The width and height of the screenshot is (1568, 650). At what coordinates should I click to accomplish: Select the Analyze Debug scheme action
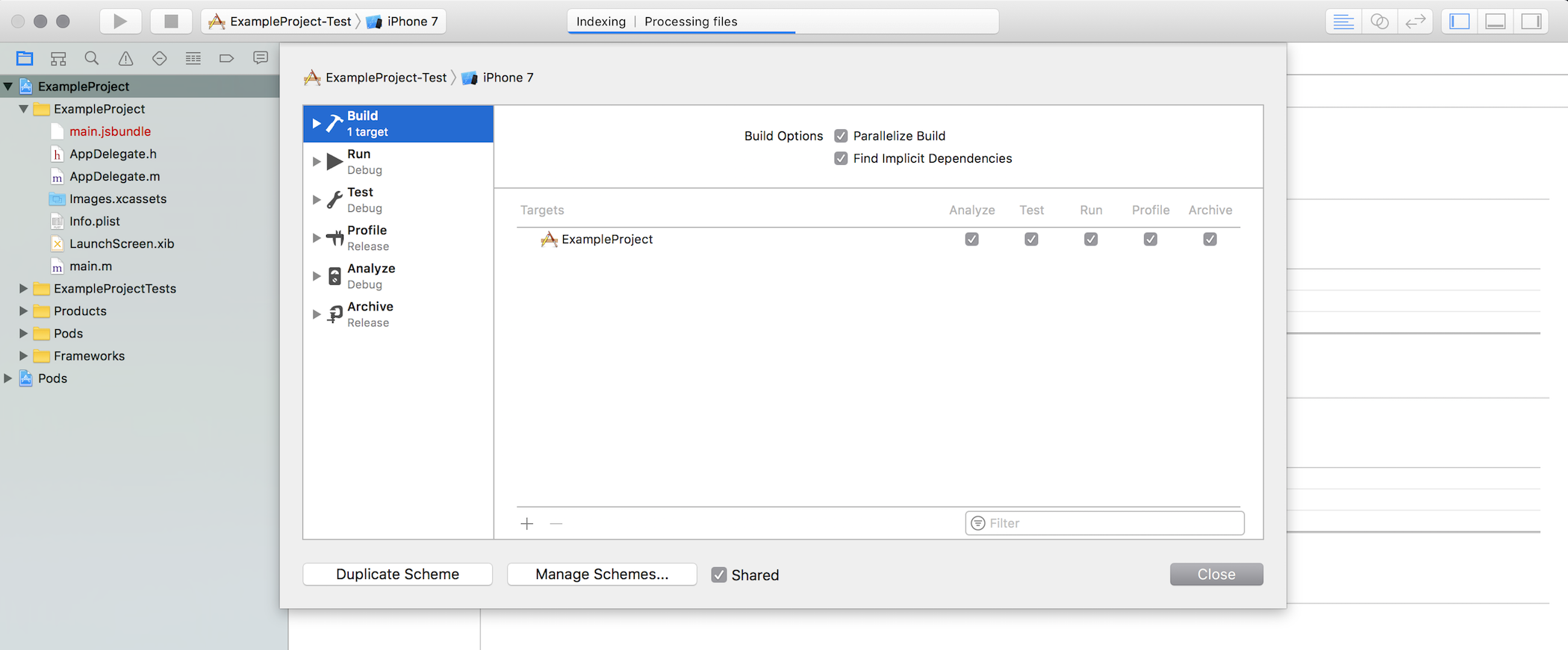[x=398, y=276]
